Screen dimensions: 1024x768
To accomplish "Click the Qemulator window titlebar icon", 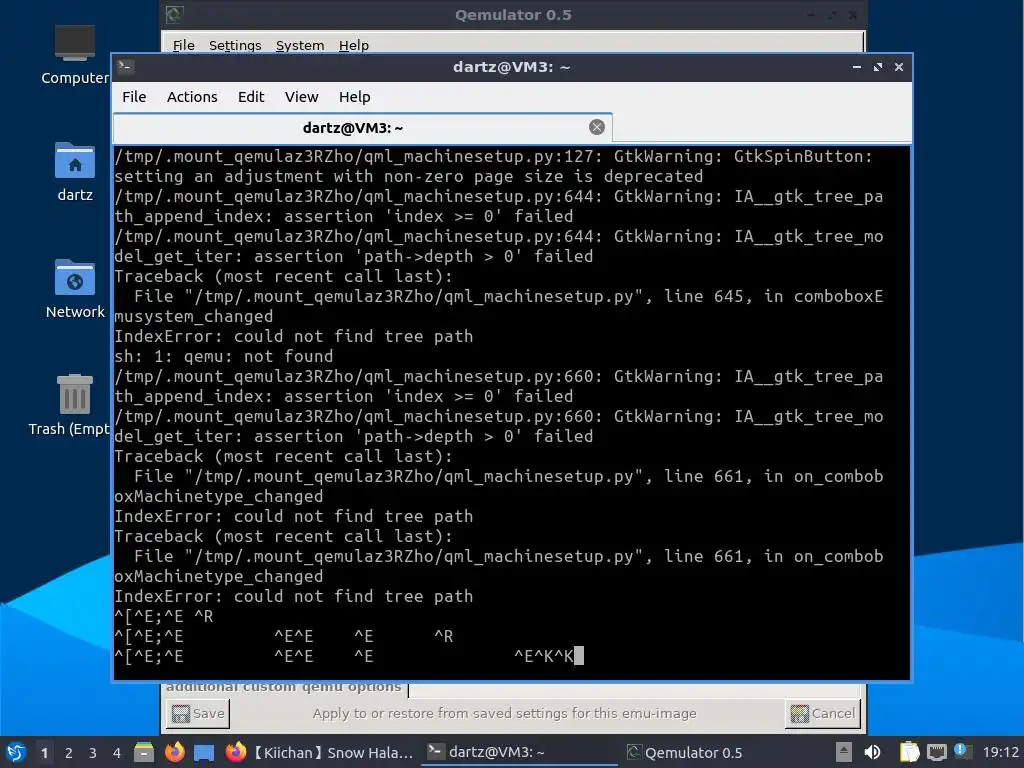I will pyautogui.click(x=174, y=14).
